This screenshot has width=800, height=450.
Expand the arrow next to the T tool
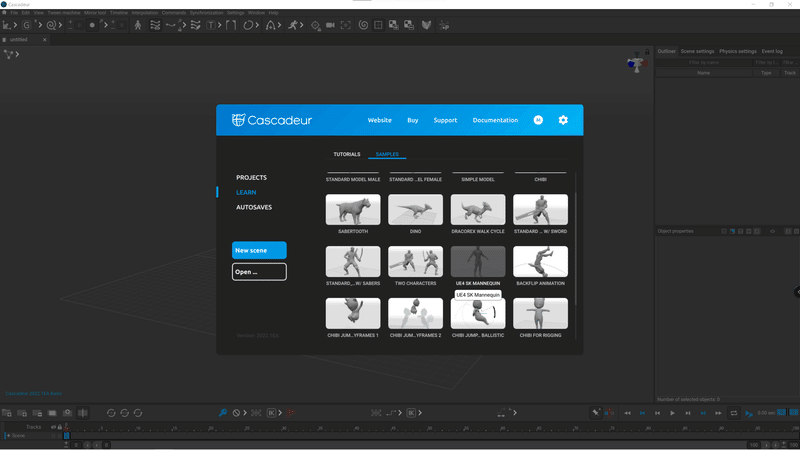220,25
